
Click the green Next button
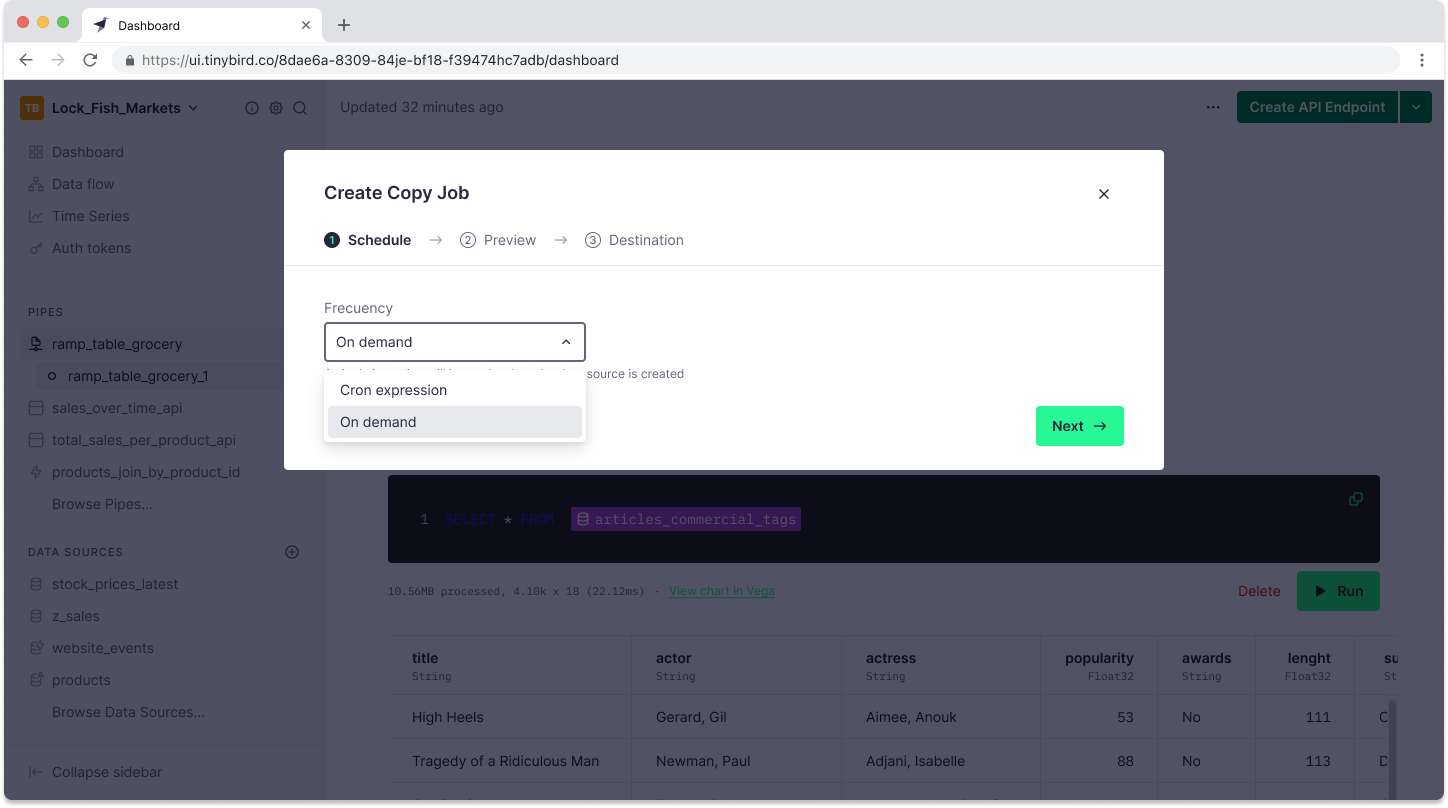(x=1079, y=426)
